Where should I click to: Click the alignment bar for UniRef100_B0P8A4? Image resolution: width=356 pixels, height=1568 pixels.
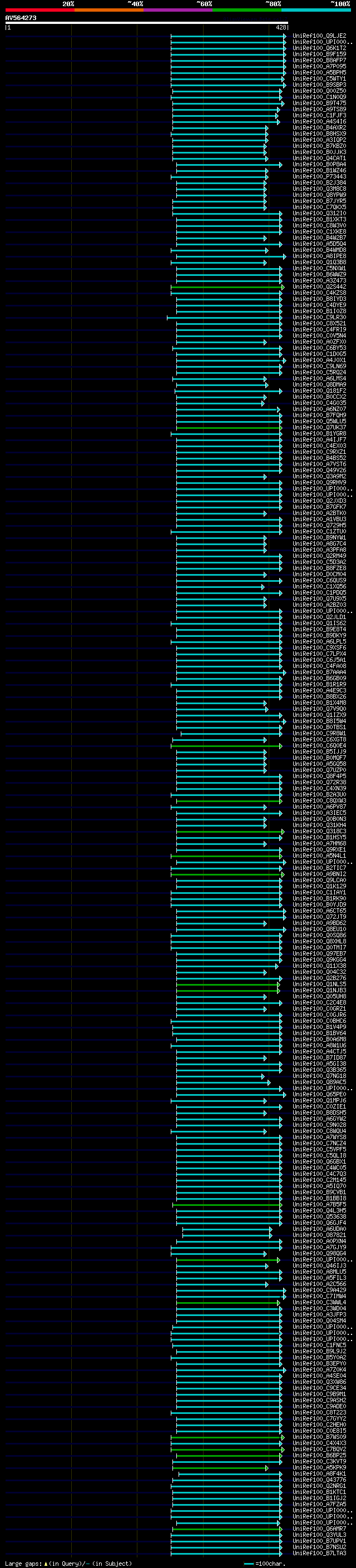pyautogui.click(x=229, y=164)
